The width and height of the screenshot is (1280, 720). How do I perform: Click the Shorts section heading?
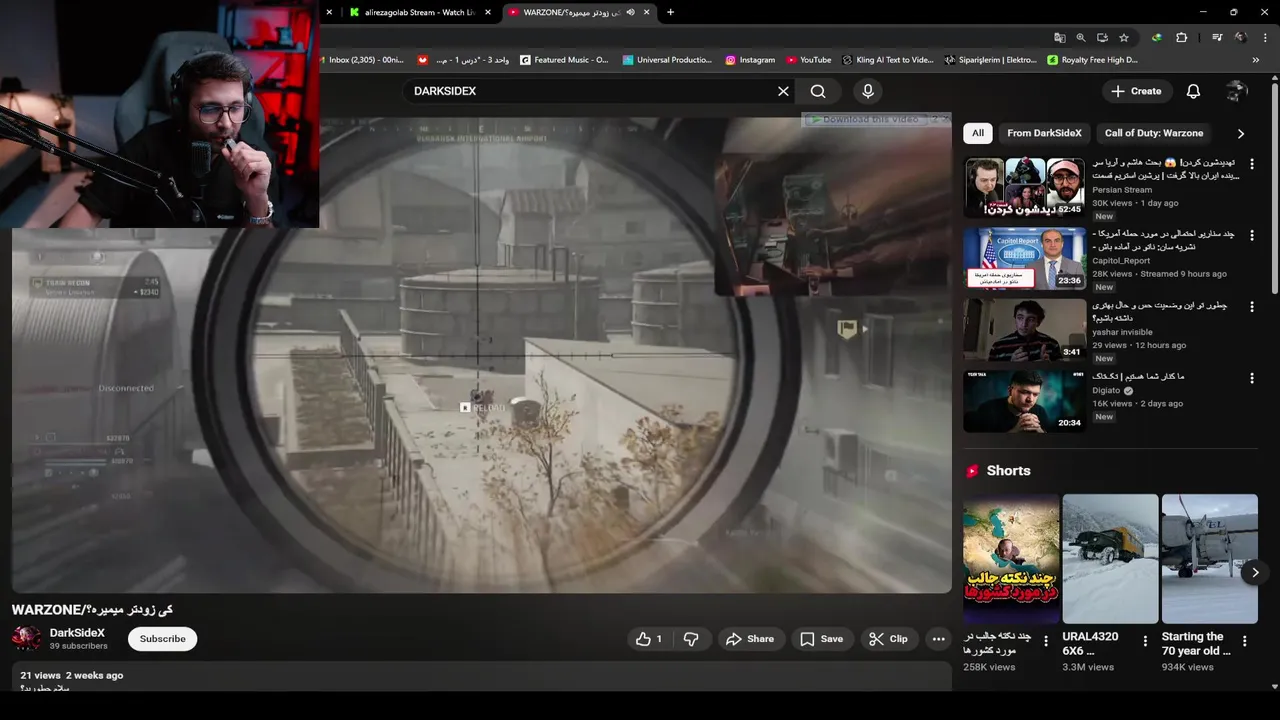[x=1008, y=471]
